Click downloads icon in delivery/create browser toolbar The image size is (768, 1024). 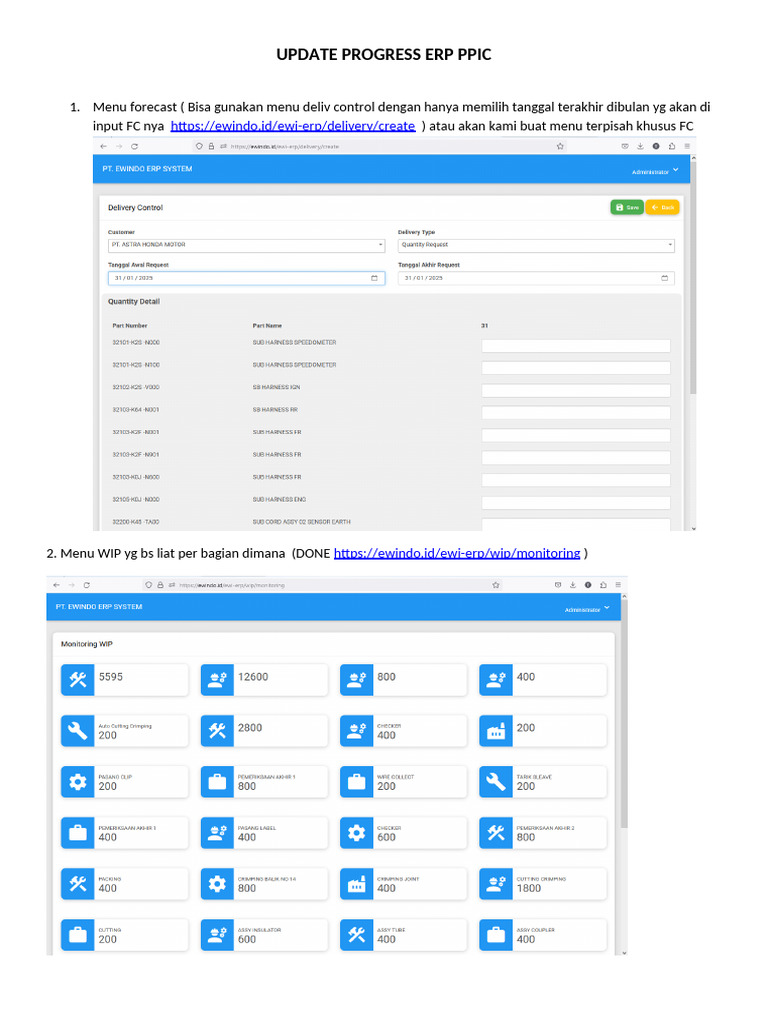640,146
